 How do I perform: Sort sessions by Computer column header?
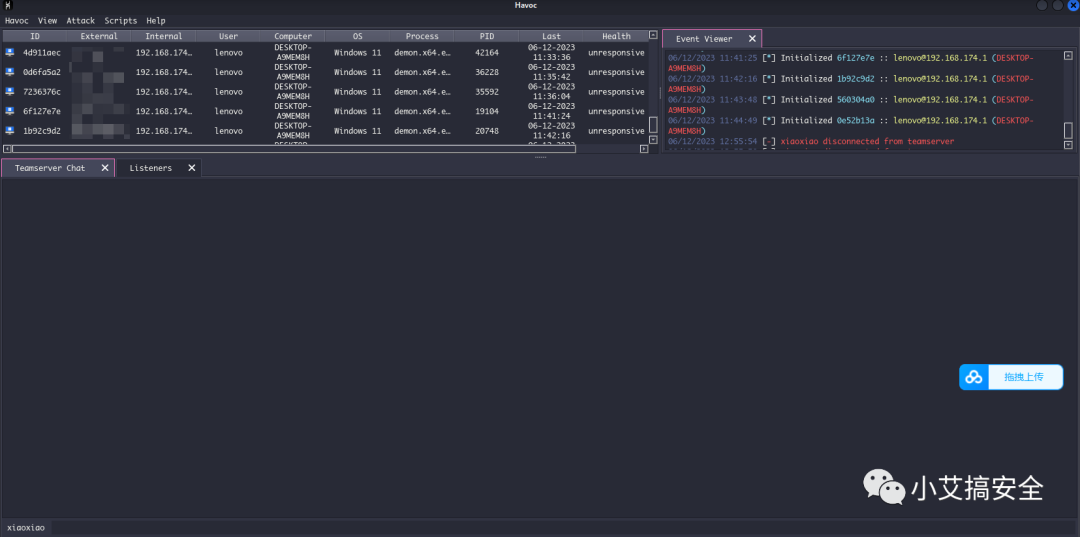tap(293, 36)
